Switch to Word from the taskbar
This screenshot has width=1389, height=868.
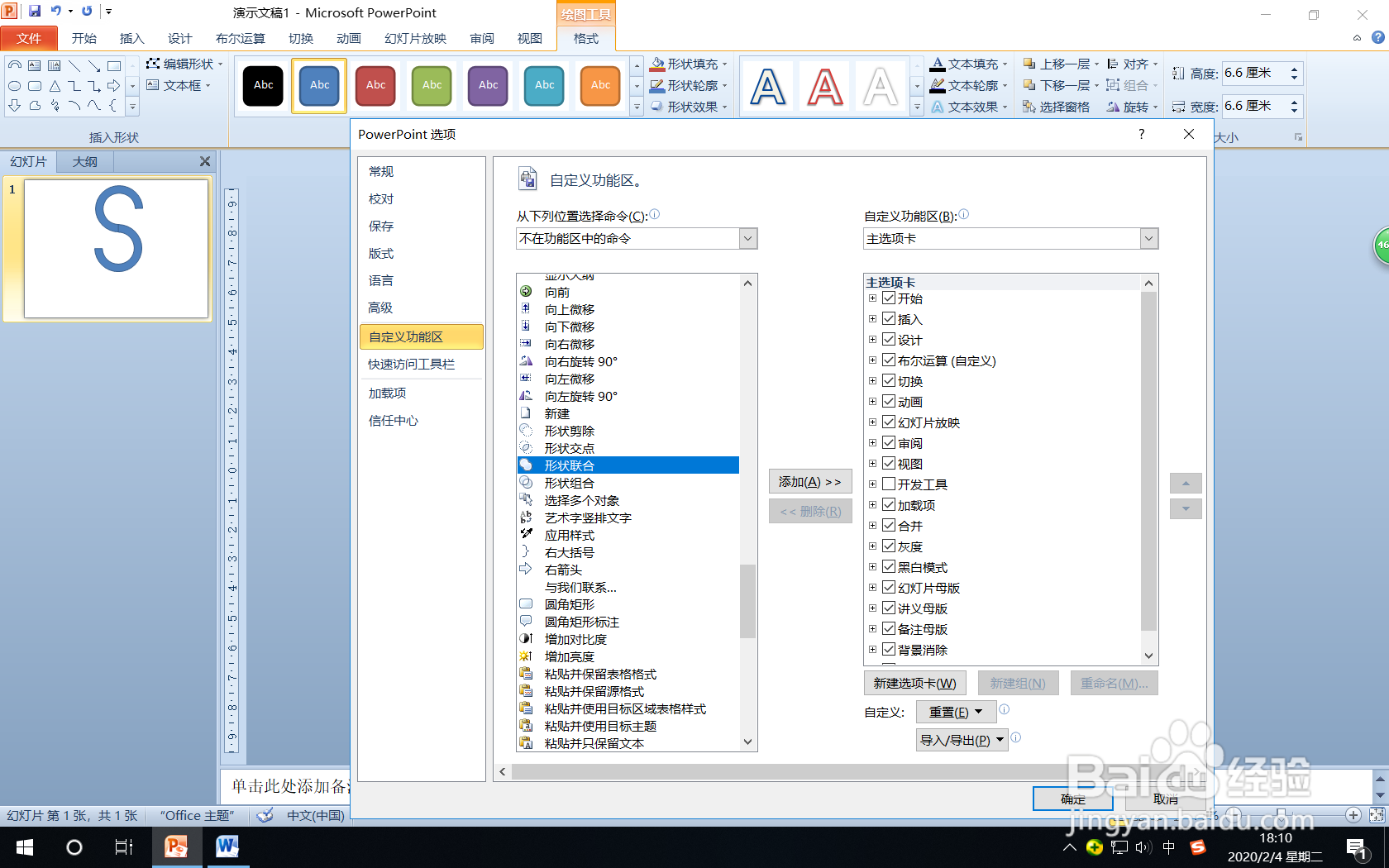click(227, 847)
